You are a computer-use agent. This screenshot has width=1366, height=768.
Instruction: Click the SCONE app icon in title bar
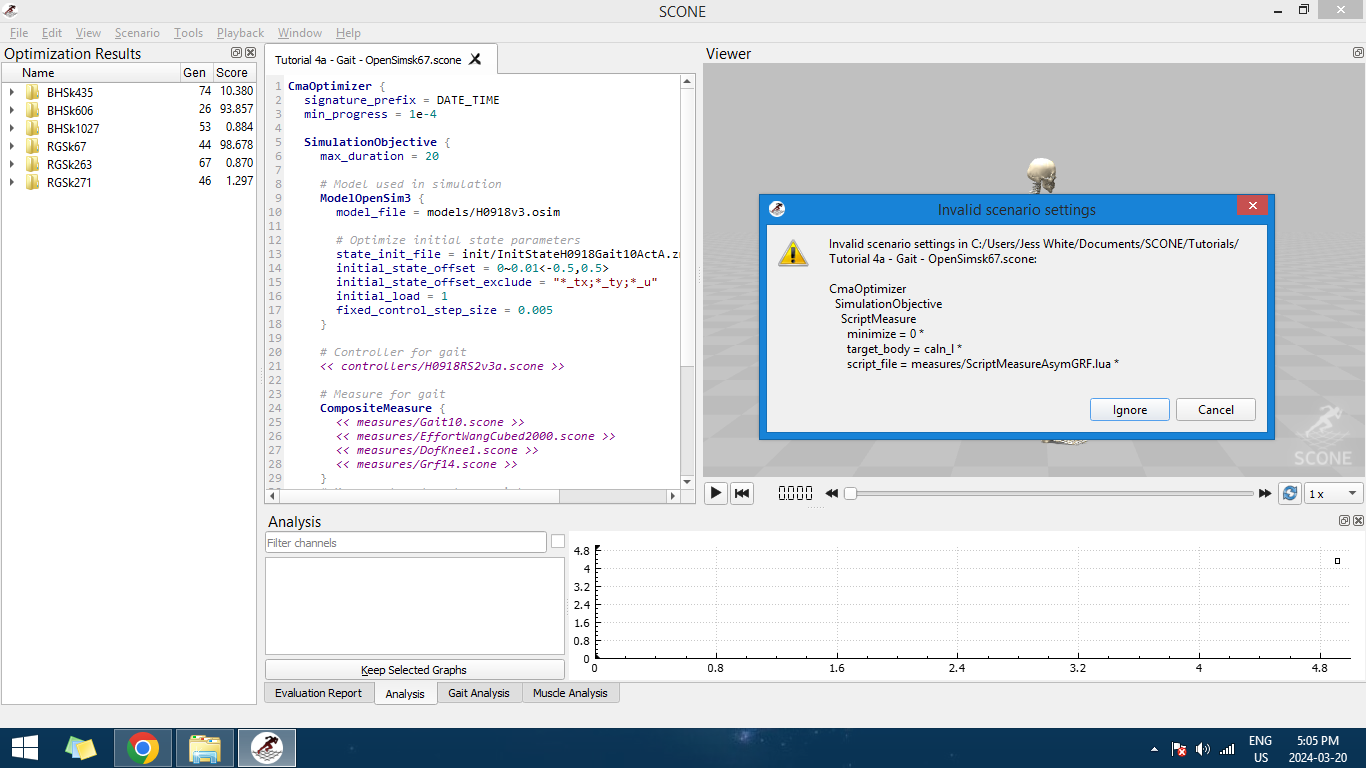pos(11,11)
